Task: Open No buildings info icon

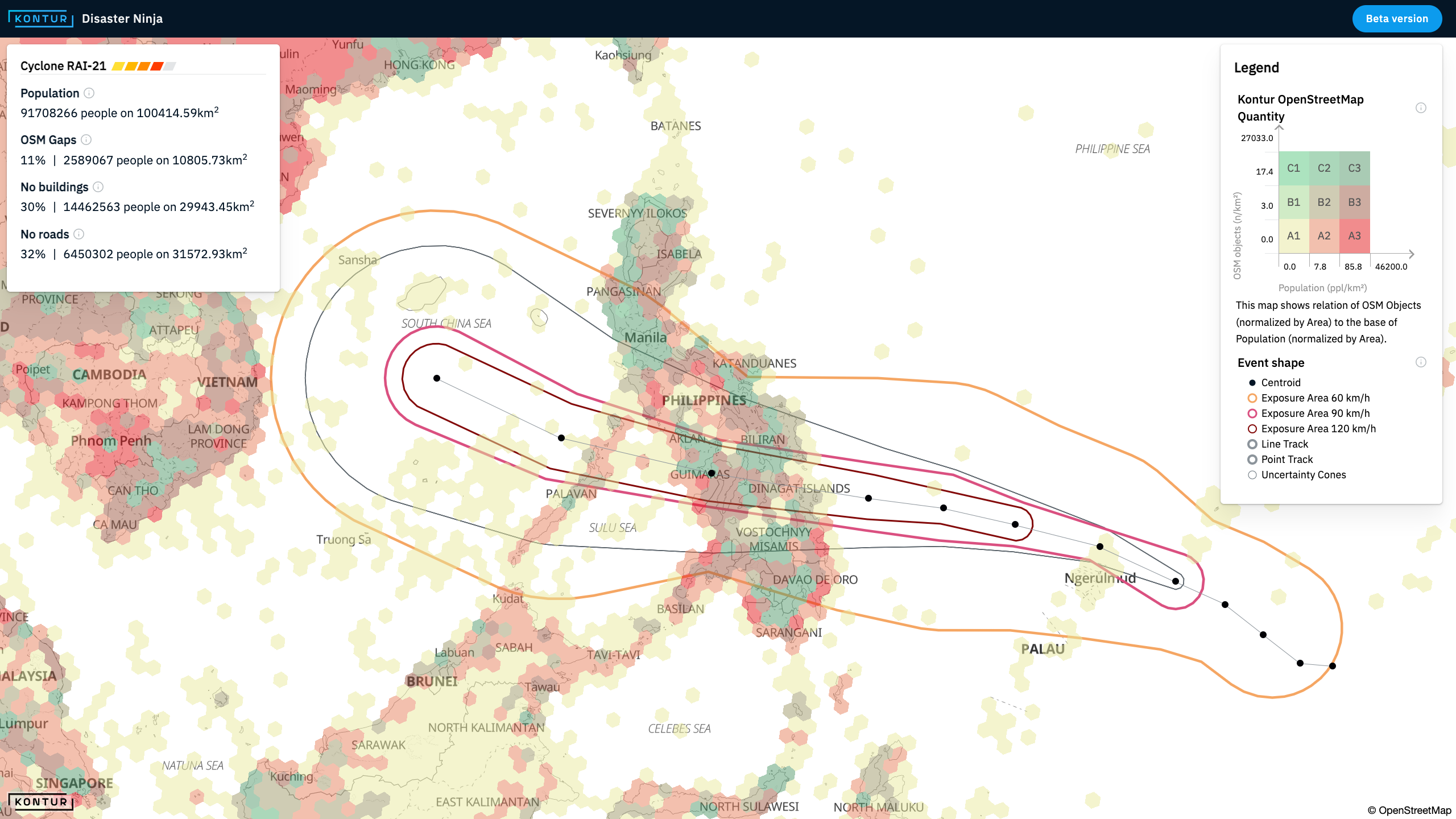Action: tap(98, 187)
